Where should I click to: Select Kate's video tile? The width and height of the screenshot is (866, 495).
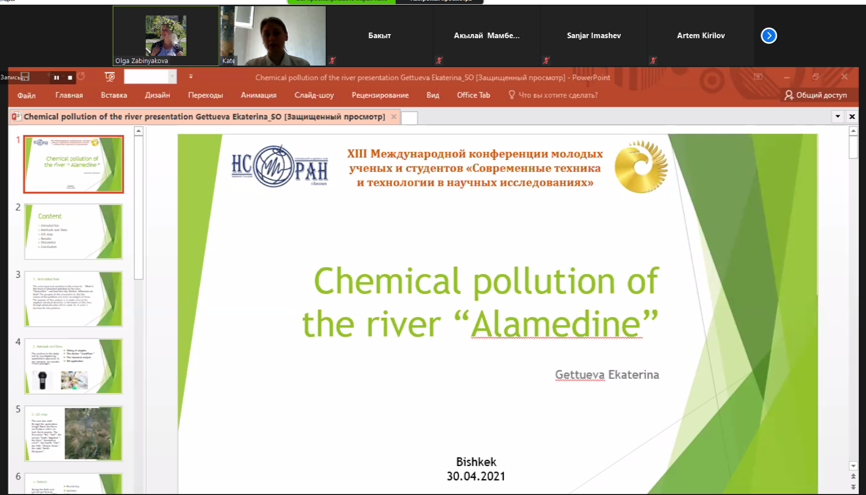(273, 36)
